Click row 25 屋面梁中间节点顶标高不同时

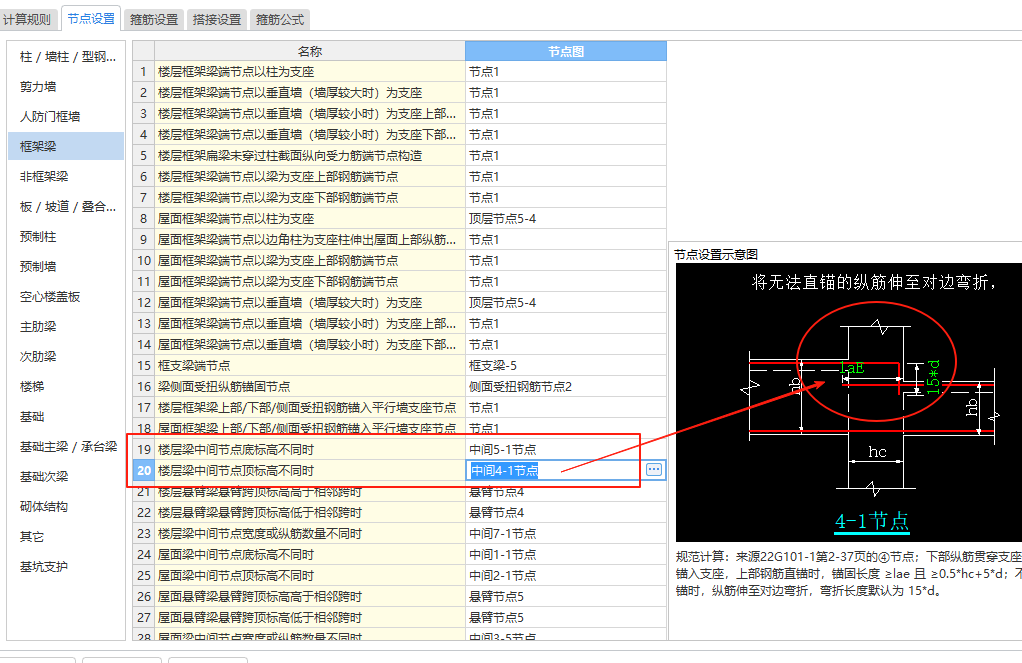pyautogui.click(x=310, y=576)
